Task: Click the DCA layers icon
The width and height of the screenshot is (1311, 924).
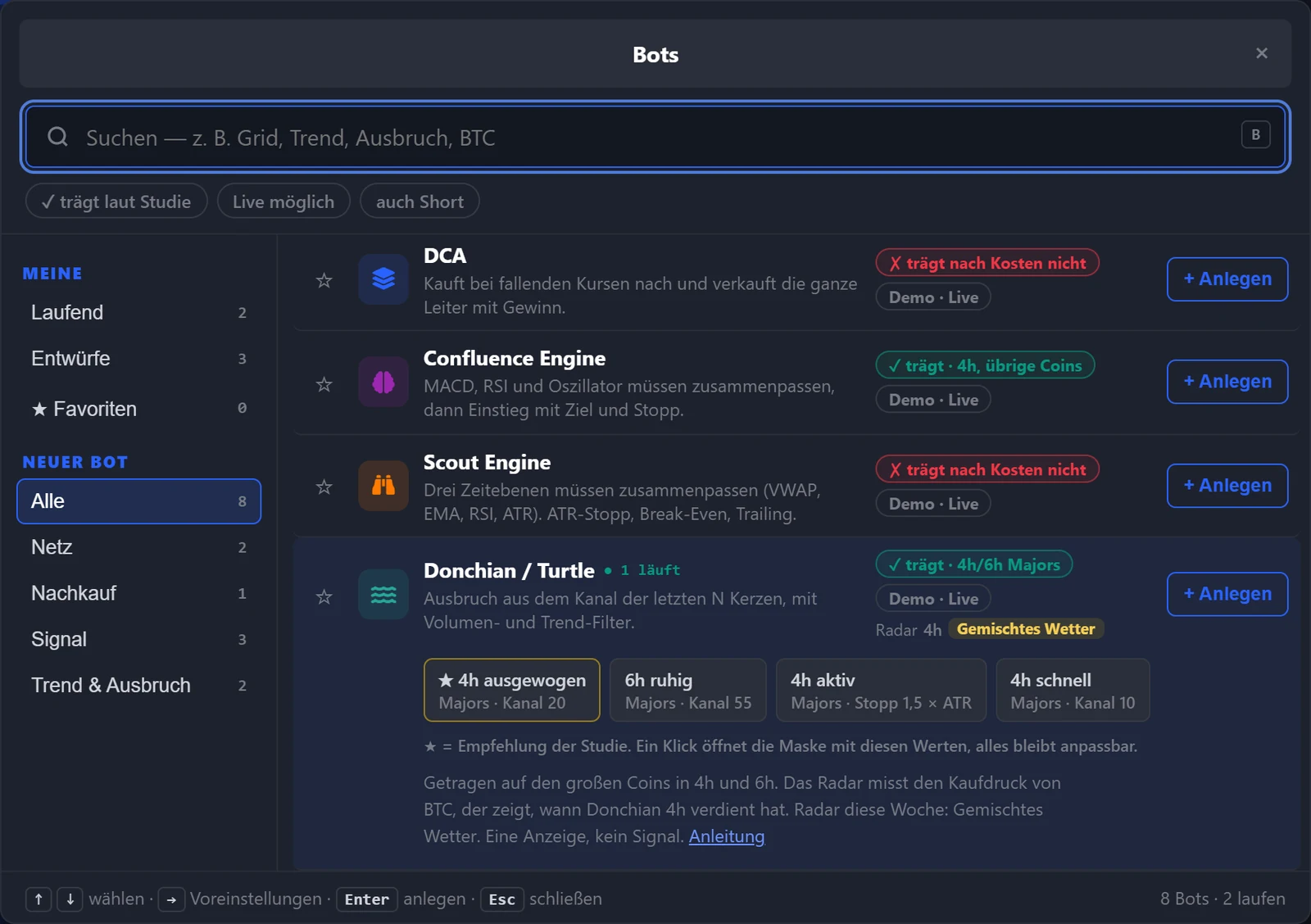Action: click(x=383, y=279)
